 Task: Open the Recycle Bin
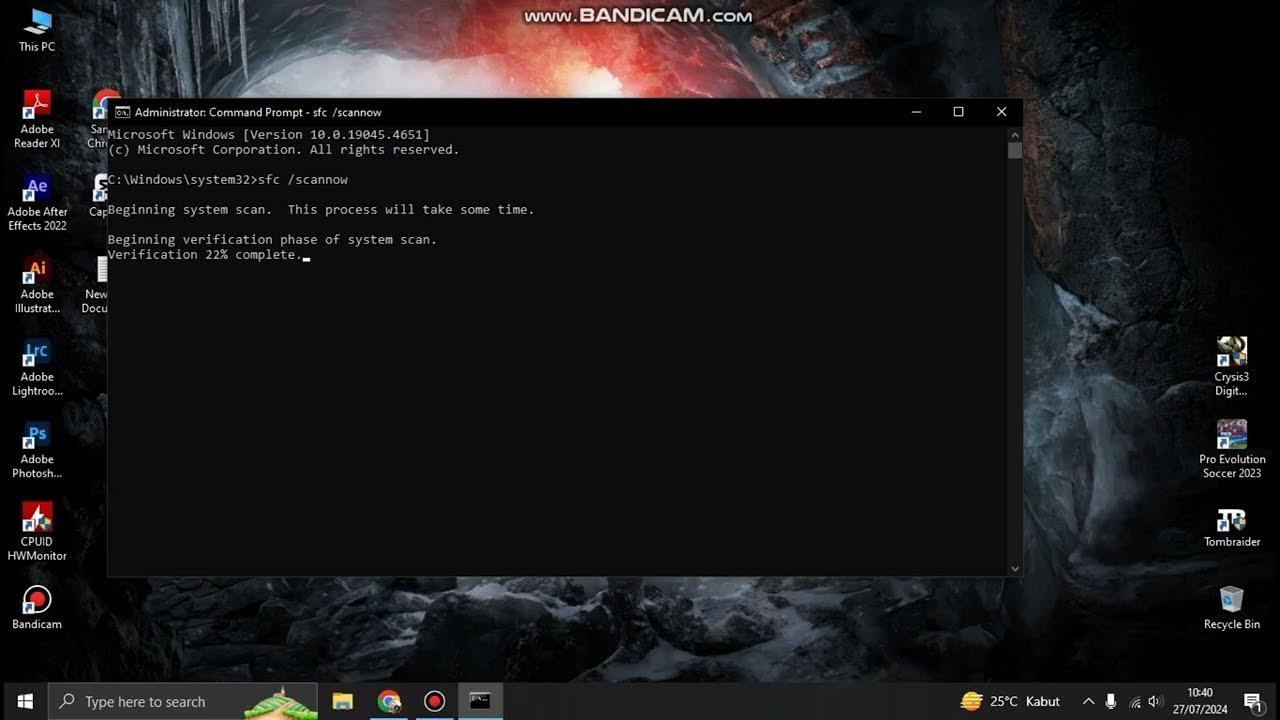(1231, 608)
